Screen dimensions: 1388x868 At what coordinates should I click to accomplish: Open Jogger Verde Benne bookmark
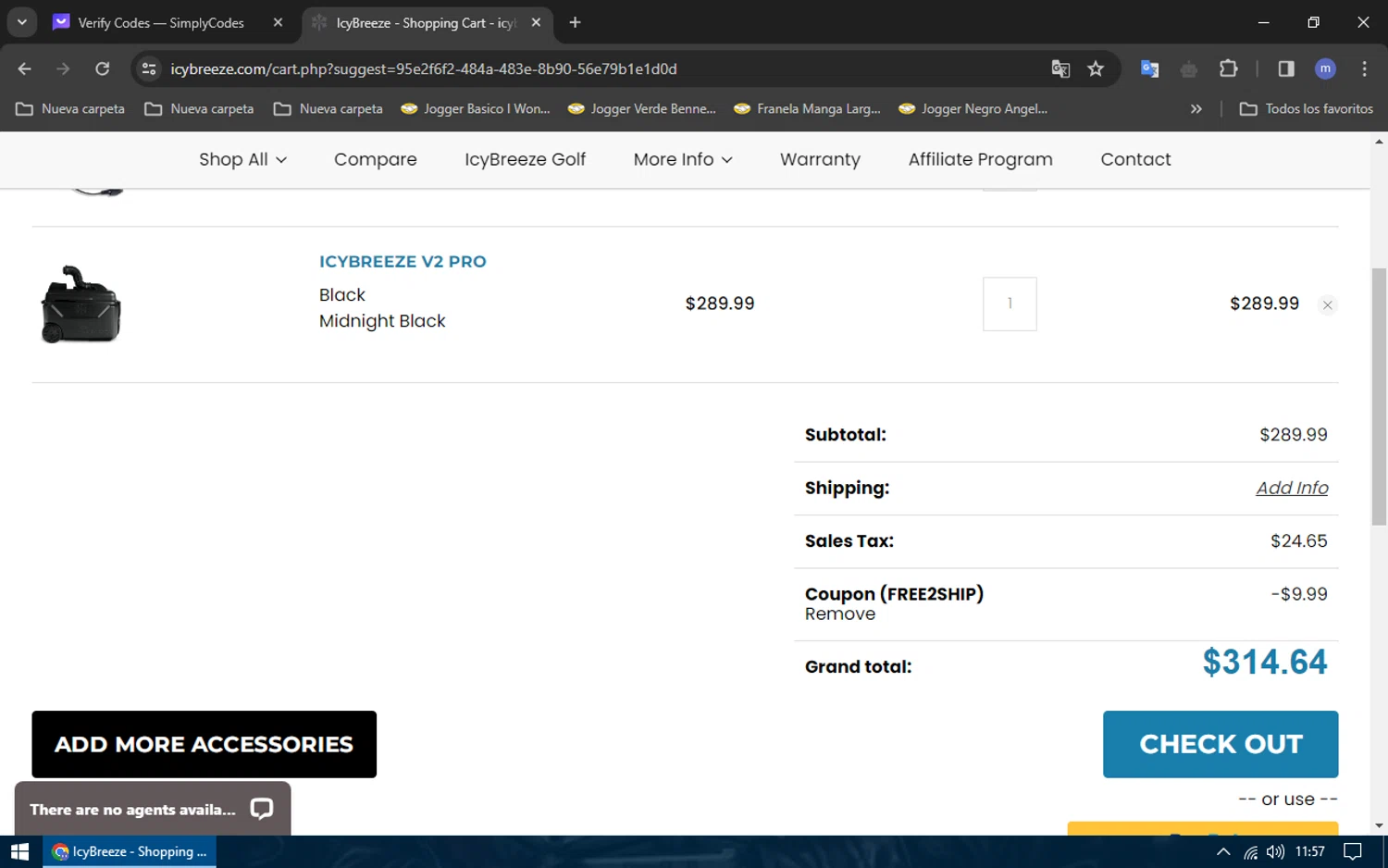pos(642,108)
